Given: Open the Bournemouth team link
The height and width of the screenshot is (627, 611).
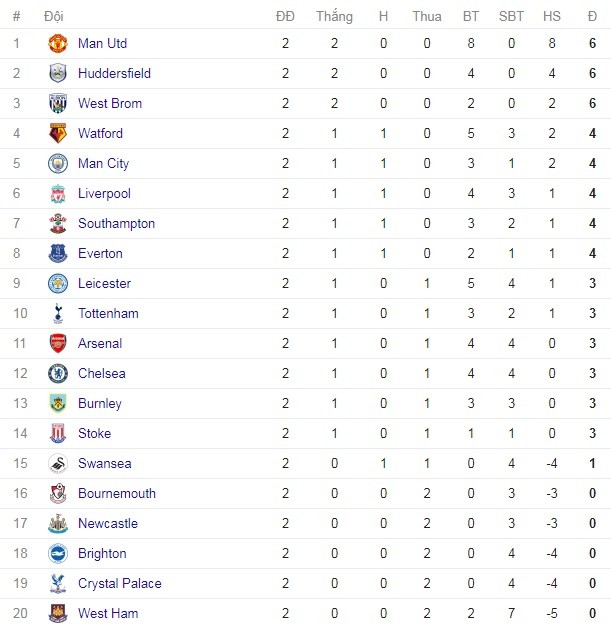Looking at the screenshot, I should pos(117,493).
